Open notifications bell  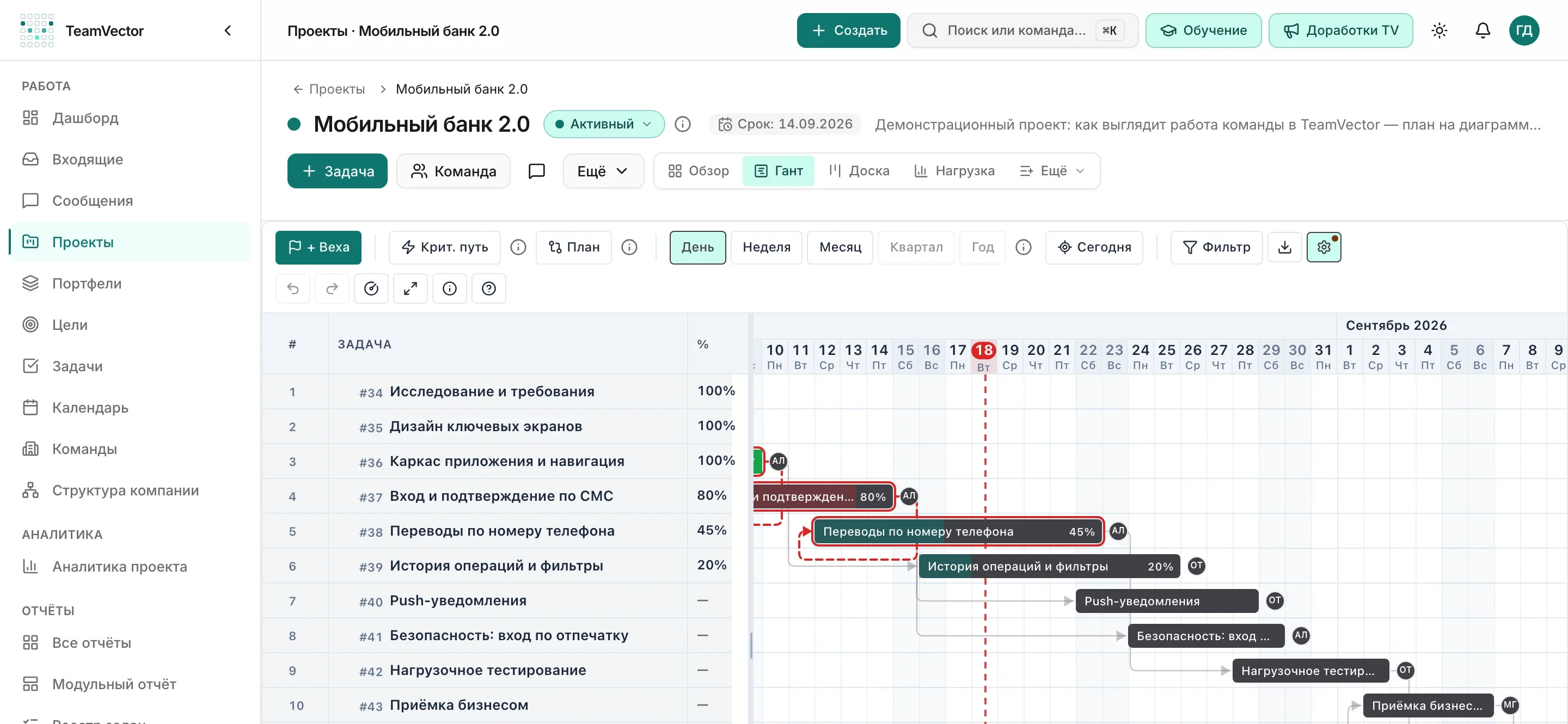pyautogui.click(x=1483, y=30)
